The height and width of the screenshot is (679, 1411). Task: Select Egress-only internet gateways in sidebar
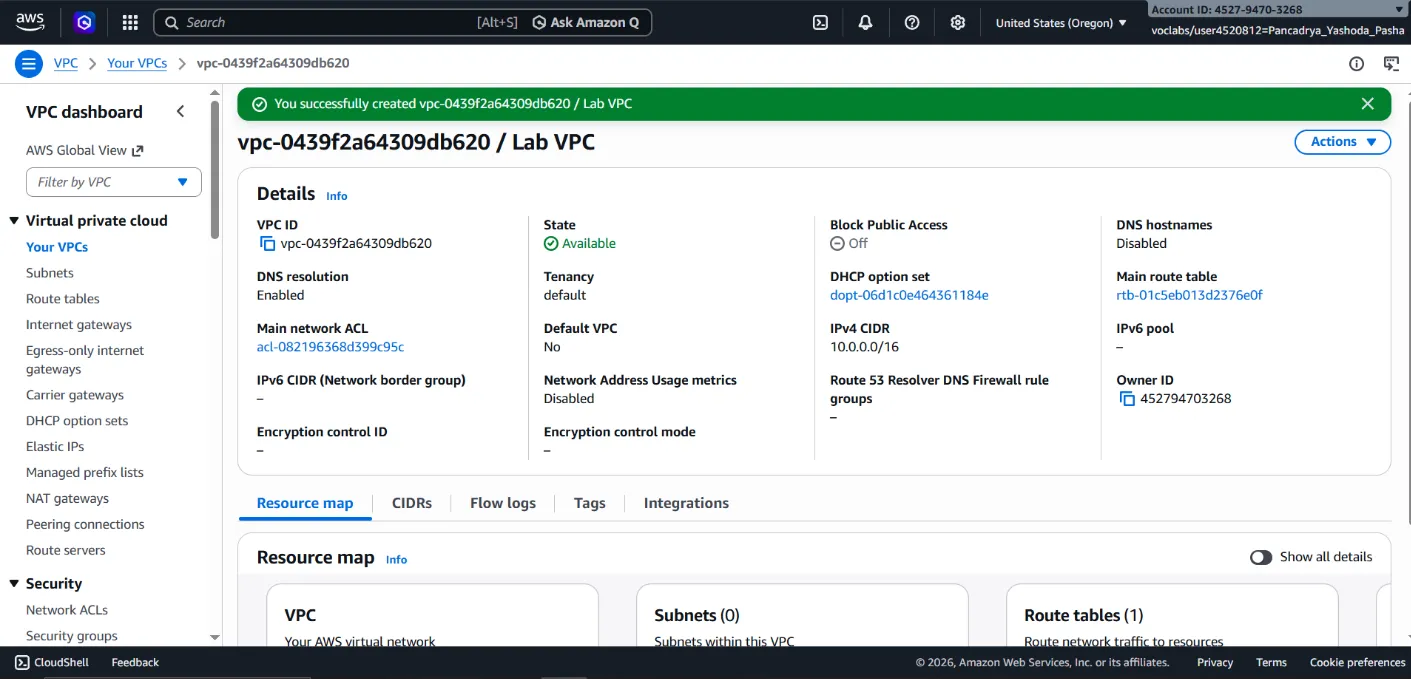85,359
